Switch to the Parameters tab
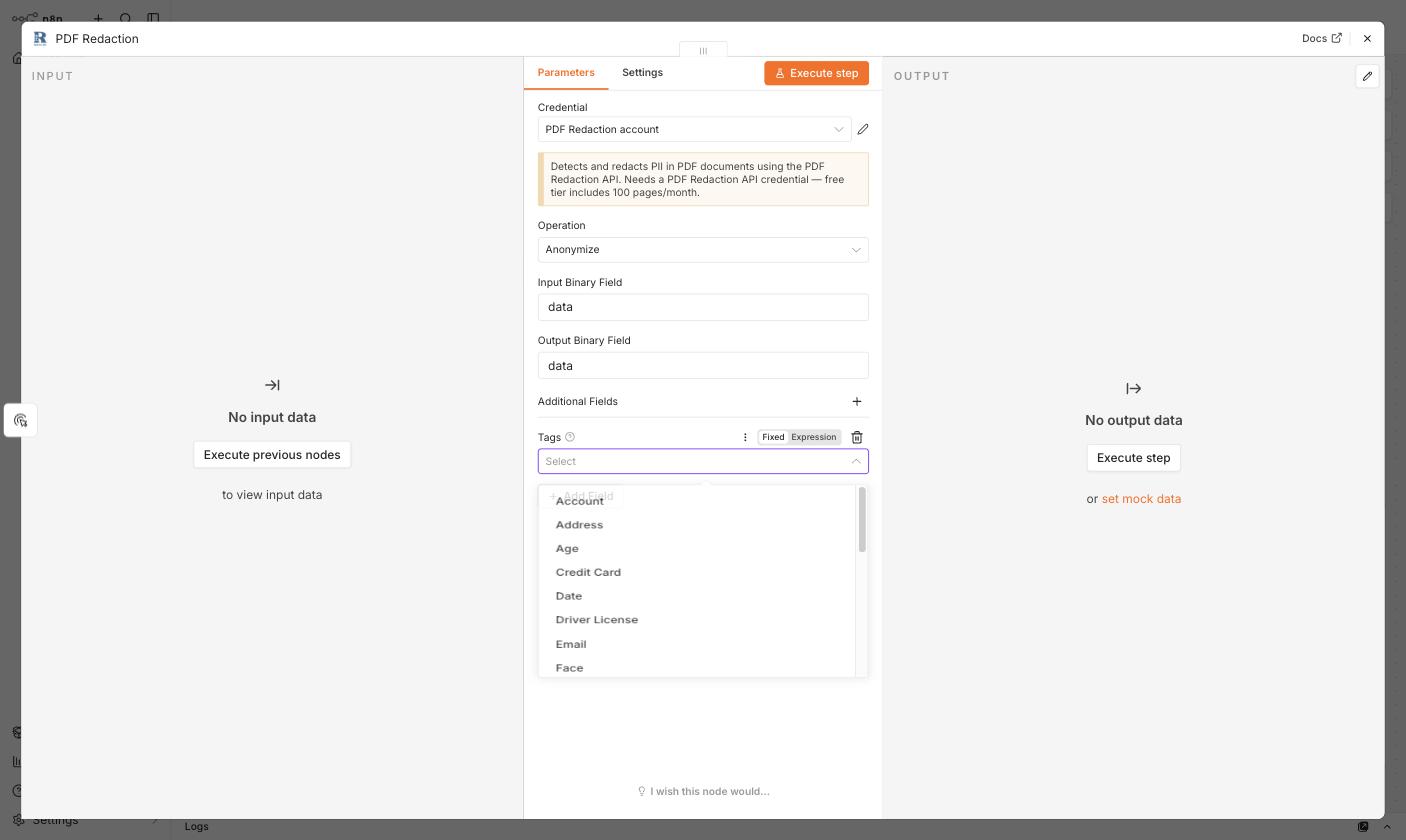Screen dimensions: 1406x840 pyautogui.click(x=566, y=73)
